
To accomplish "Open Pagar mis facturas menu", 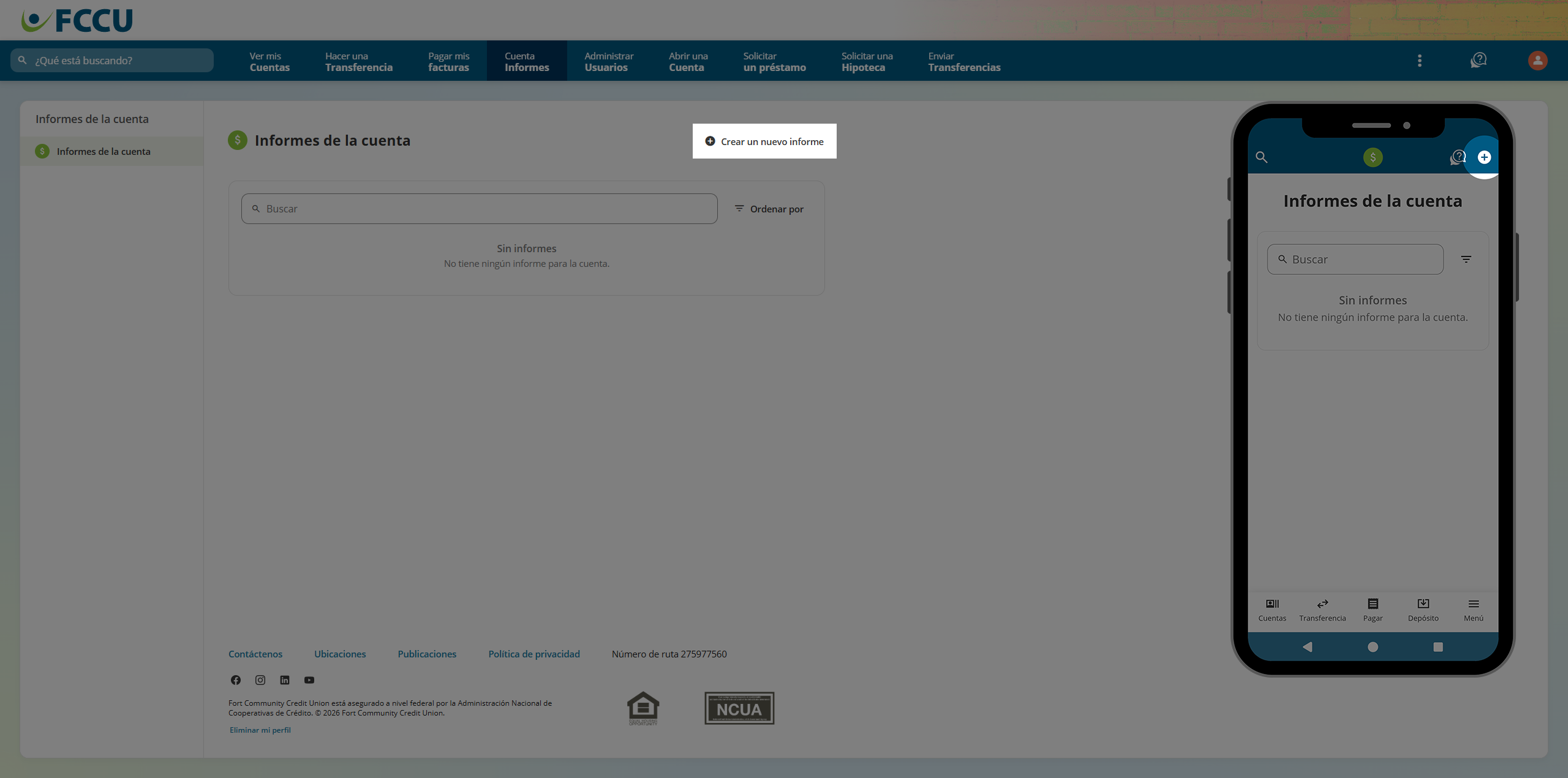I will click(x=449, y=61).
